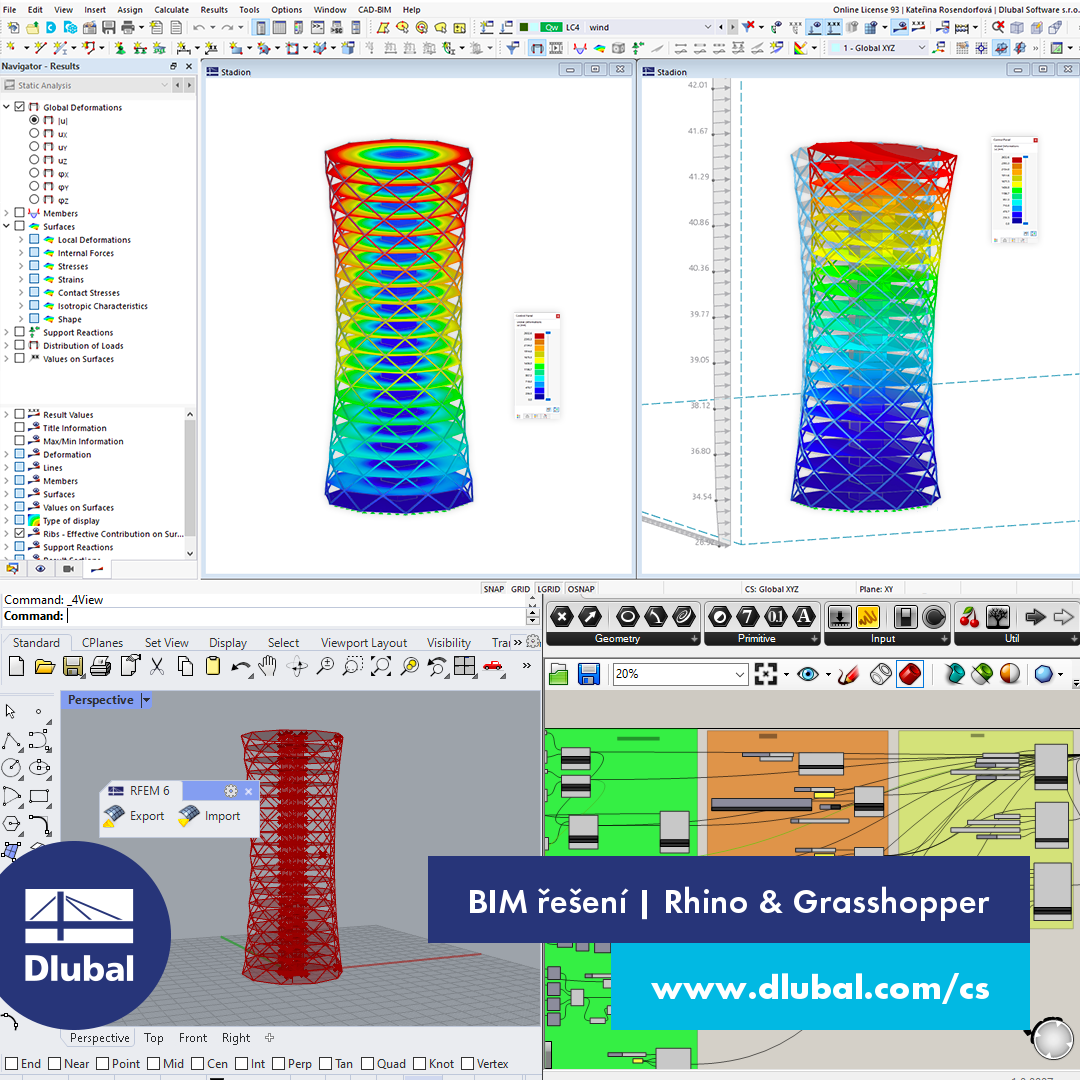Select the |u| global deformation radio button
1080x1080 pixels.
(x=34, y=120)
